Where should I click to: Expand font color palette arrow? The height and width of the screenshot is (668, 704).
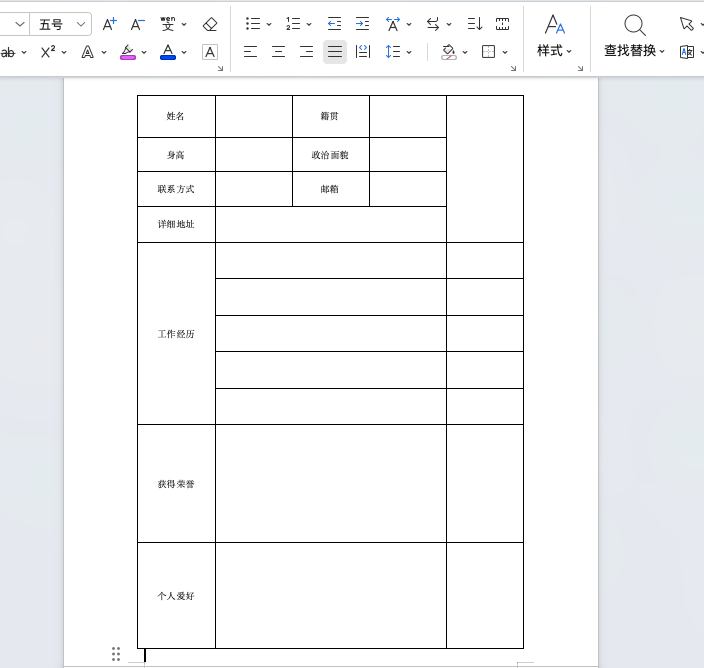[x=184, y=53]
